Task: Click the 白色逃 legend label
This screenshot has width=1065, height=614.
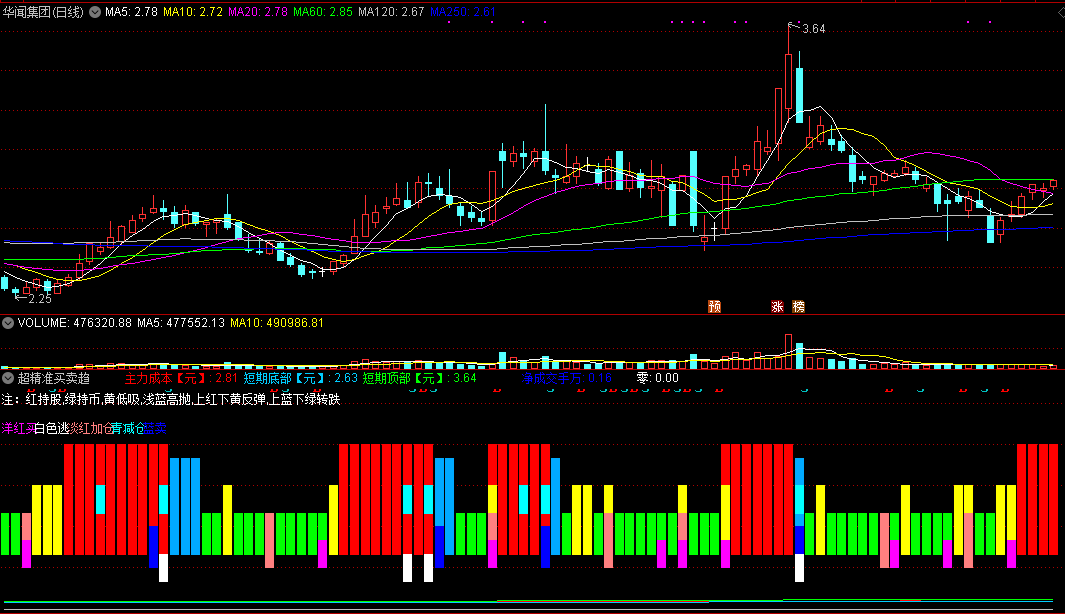Action: click(52, 429)
